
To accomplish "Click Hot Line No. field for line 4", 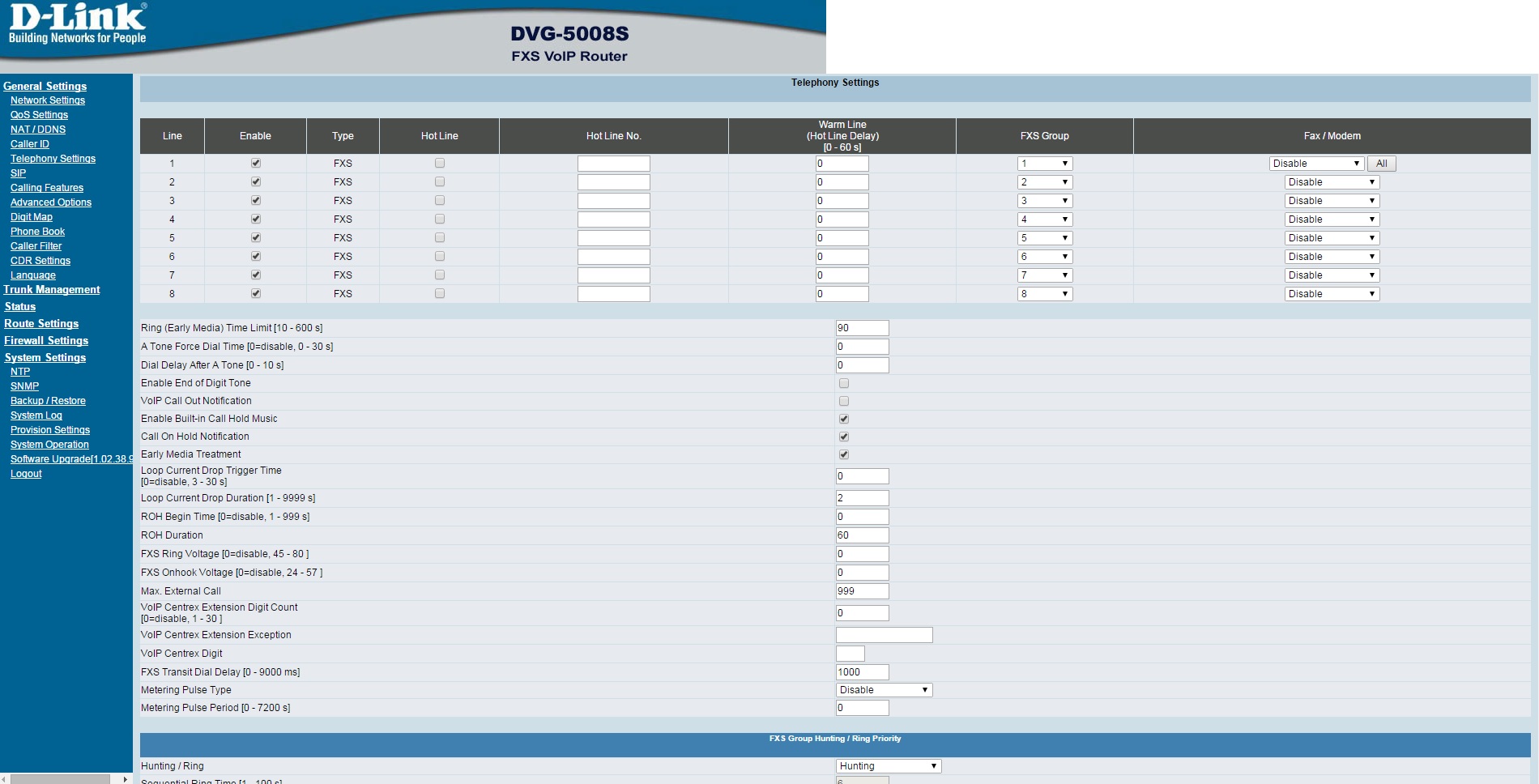I will click(613, 219).
